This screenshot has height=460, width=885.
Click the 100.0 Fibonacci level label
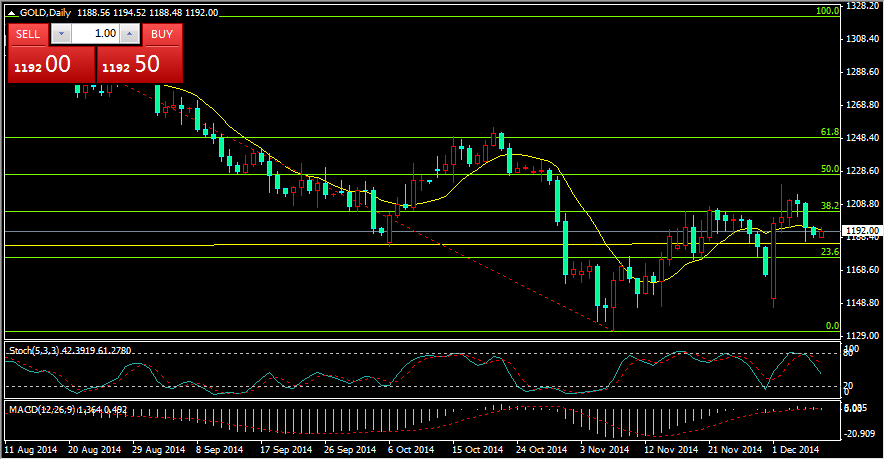point(826,11)
